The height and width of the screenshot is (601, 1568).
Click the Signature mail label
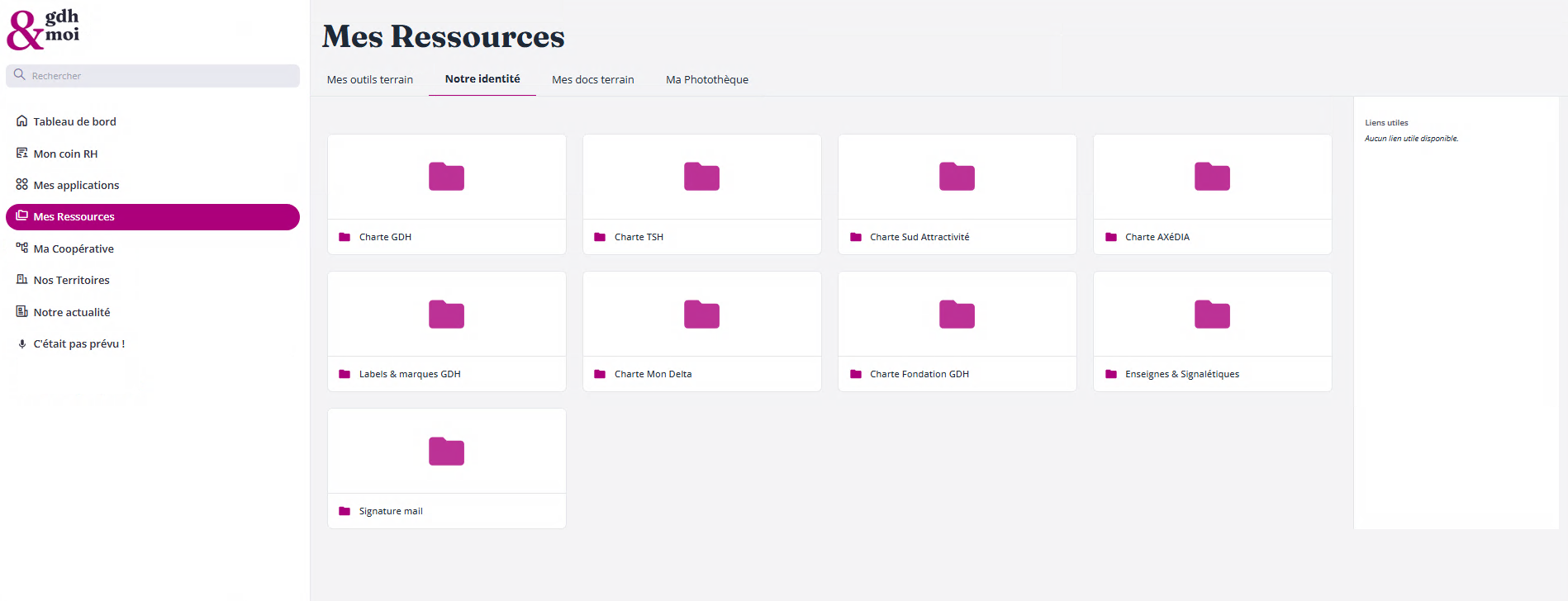(391, 511)
